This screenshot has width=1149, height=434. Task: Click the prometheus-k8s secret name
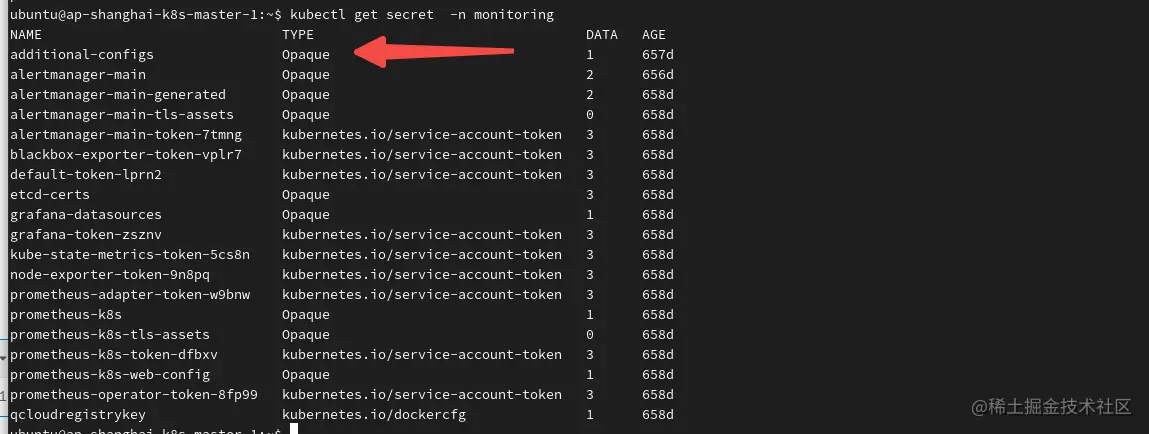coord(66,315)
